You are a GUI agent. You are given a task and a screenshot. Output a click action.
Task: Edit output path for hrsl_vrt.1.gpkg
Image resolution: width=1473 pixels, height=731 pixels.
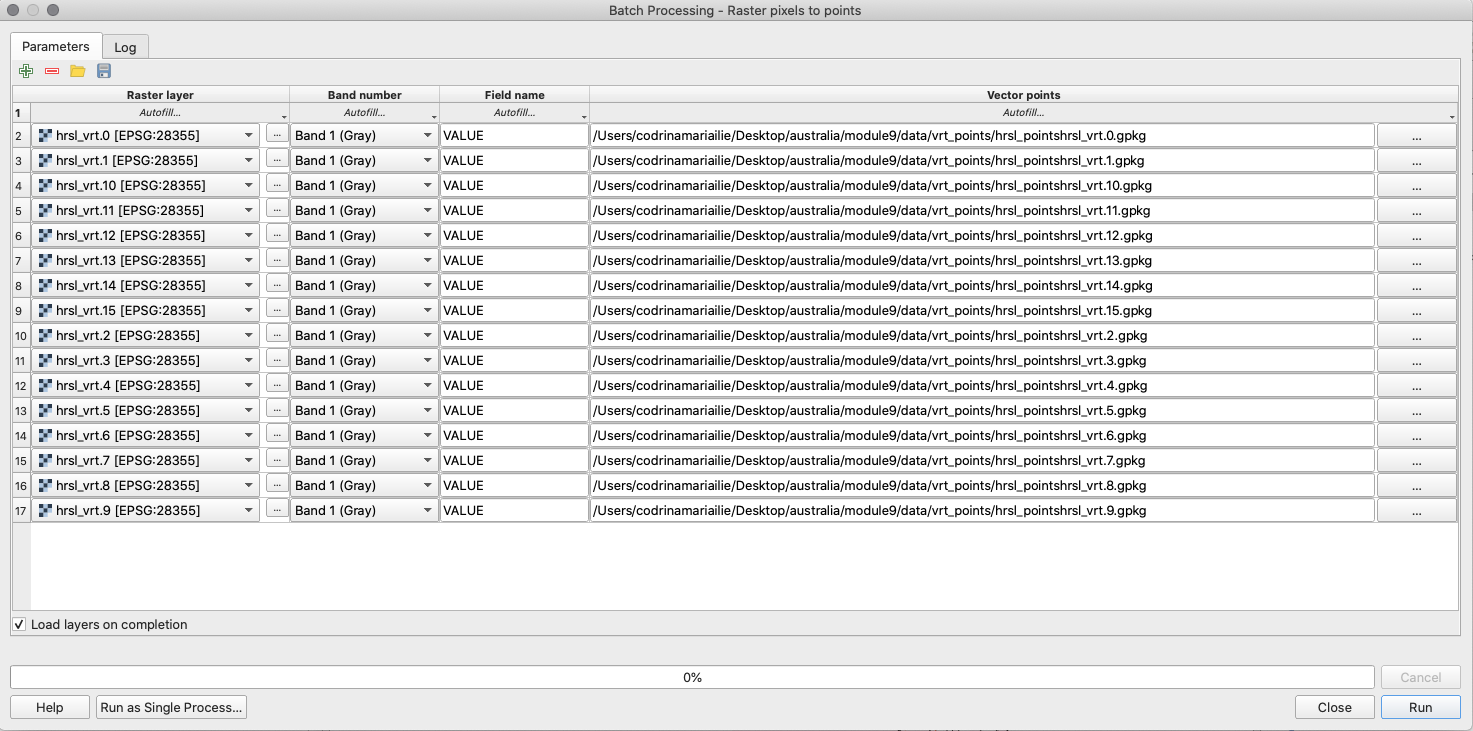(x=982, y=160)
